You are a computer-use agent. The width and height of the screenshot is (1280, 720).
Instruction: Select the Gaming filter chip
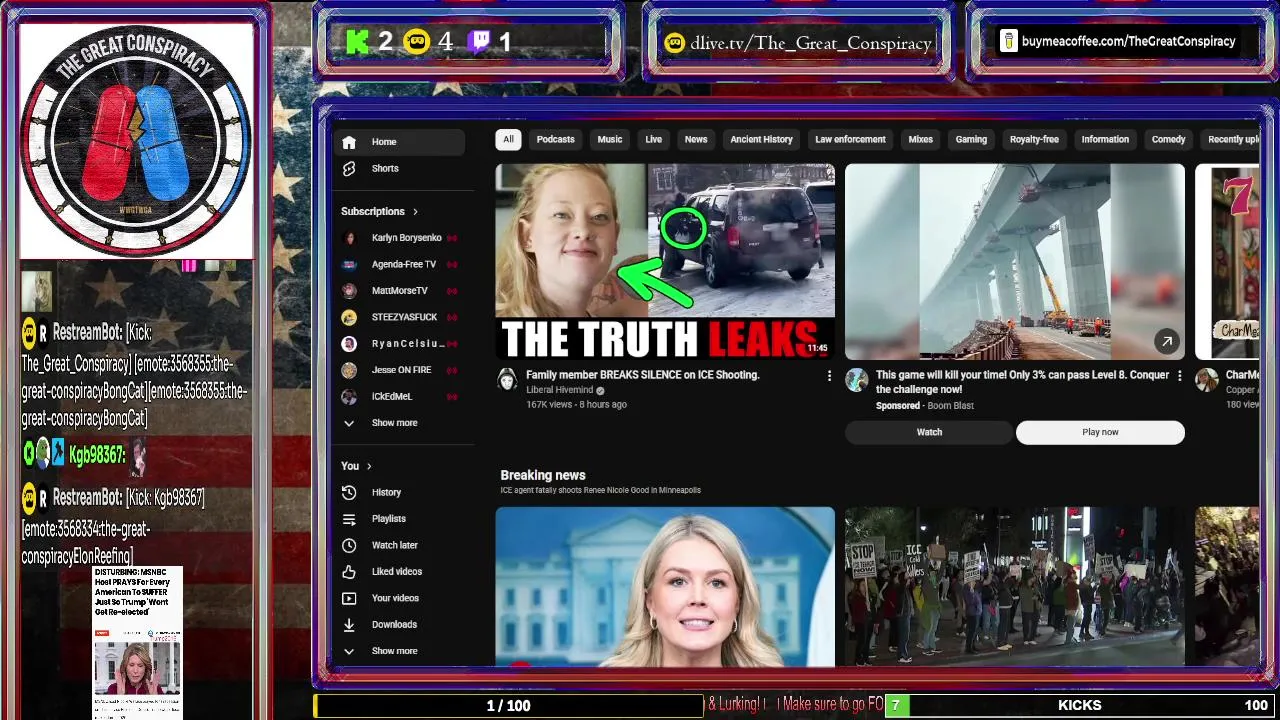point(971,140)
